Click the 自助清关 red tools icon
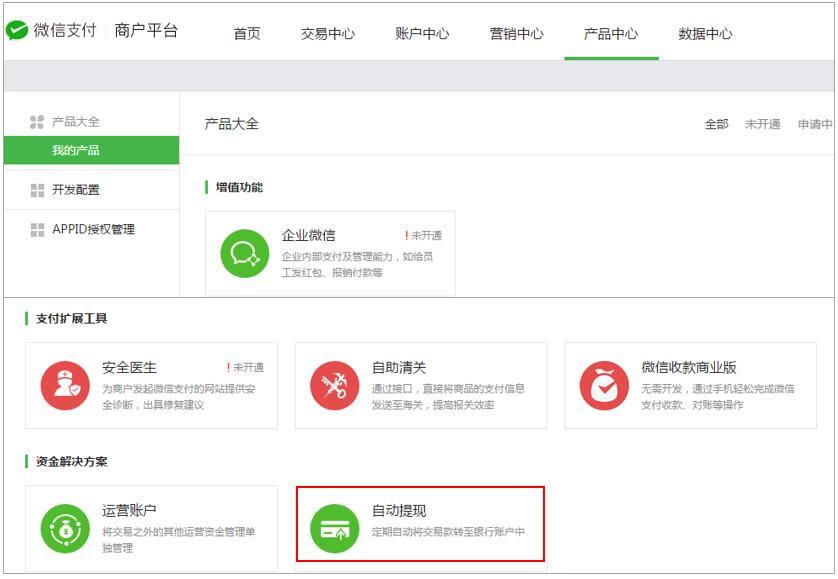Screen dimensions: 838x579 click(x=335, y=385)
